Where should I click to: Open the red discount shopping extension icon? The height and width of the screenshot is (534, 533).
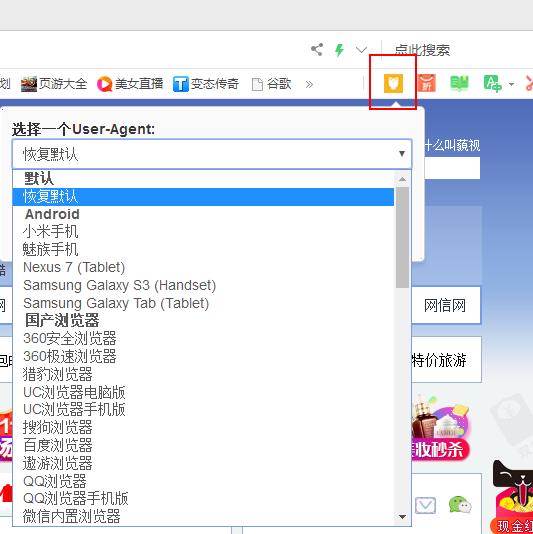click(426, 83)
